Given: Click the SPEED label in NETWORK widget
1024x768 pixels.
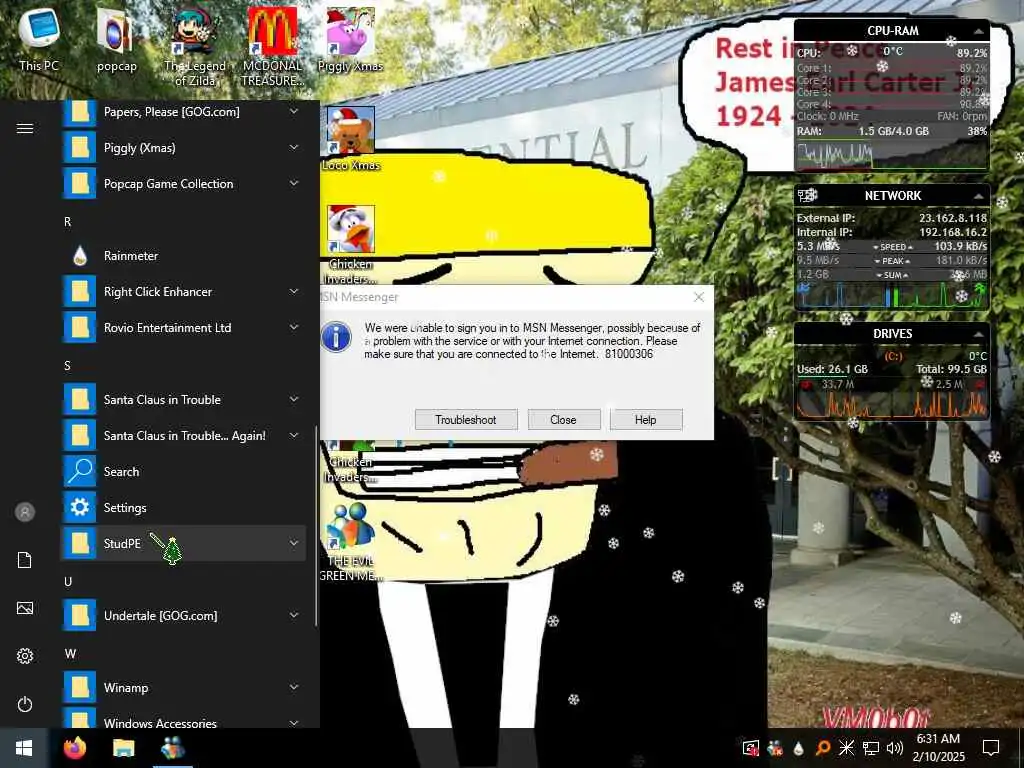Looking at the screenshot, I should (x=893, y=247).
